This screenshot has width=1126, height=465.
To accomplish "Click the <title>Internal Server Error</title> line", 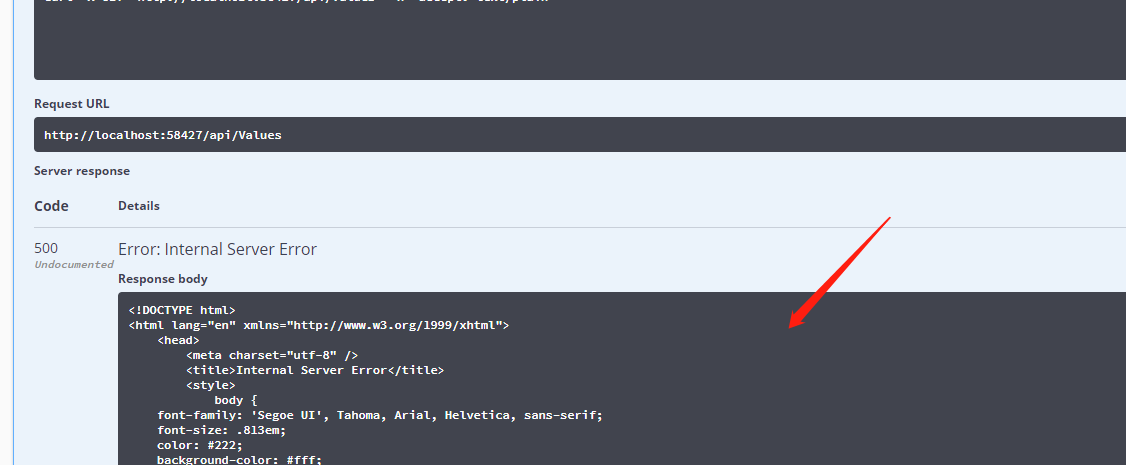I will 315,370.
